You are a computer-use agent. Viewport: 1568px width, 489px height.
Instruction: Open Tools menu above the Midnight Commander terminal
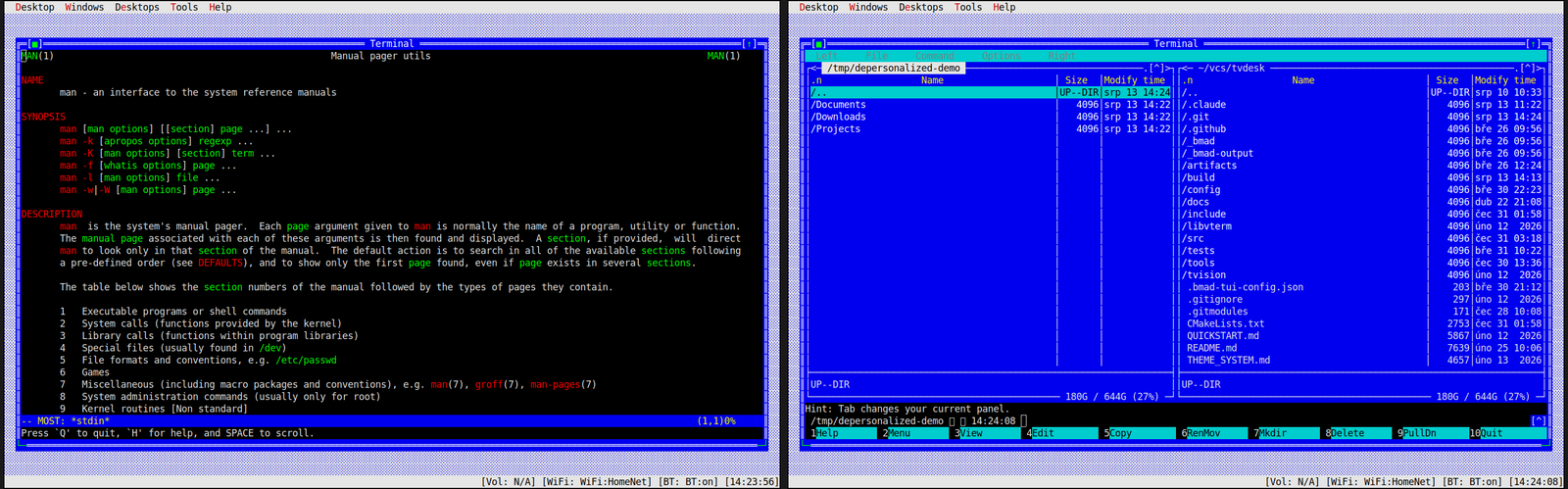pos(968,7)
